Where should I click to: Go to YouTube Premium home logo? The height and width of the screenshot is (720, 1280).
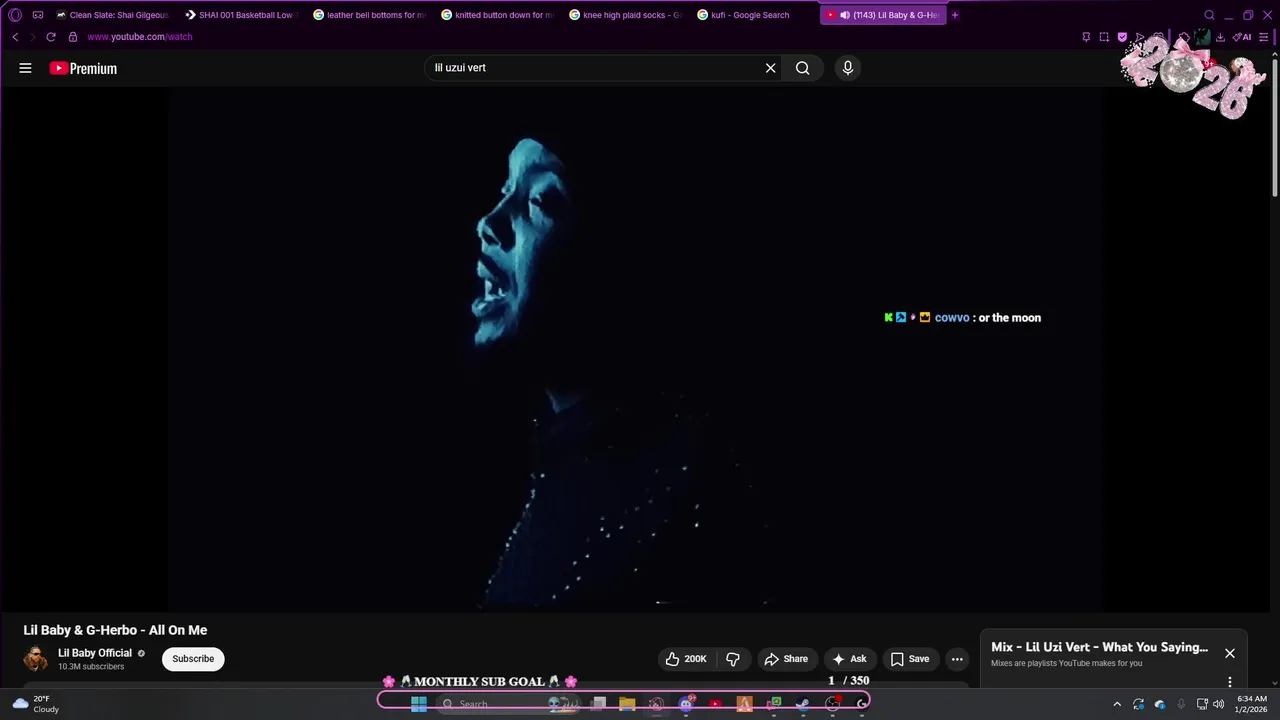pos(83,68)
